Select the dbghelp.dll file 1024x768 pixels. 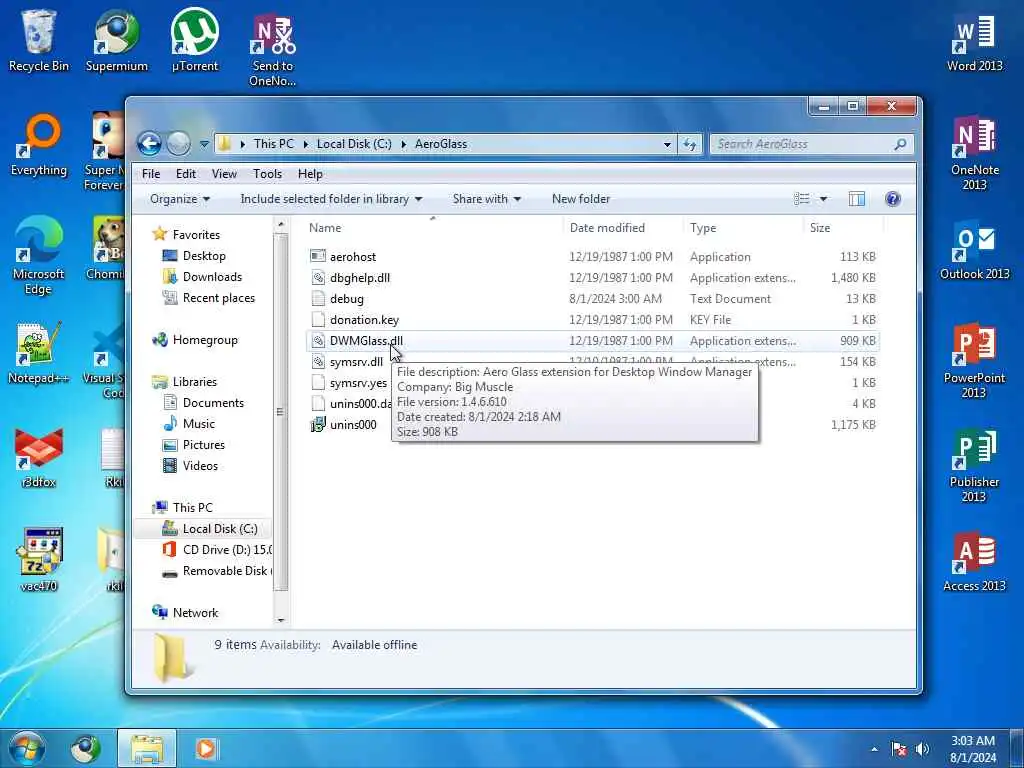pyautogui.click(x=350, y=278)
